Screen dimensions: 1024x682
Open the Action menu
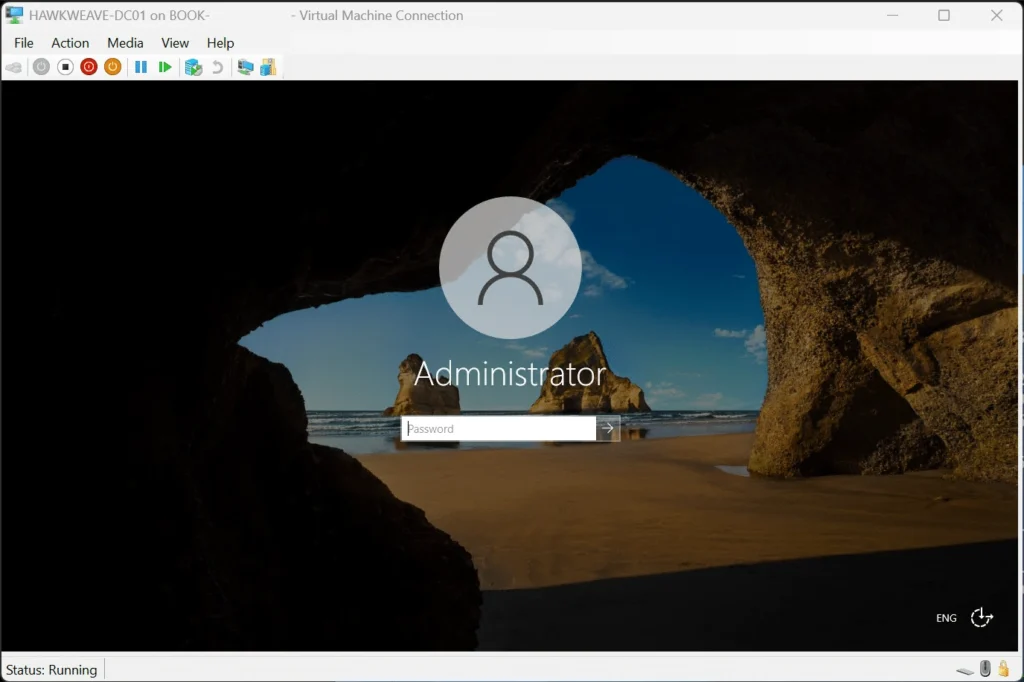point(70,43)
